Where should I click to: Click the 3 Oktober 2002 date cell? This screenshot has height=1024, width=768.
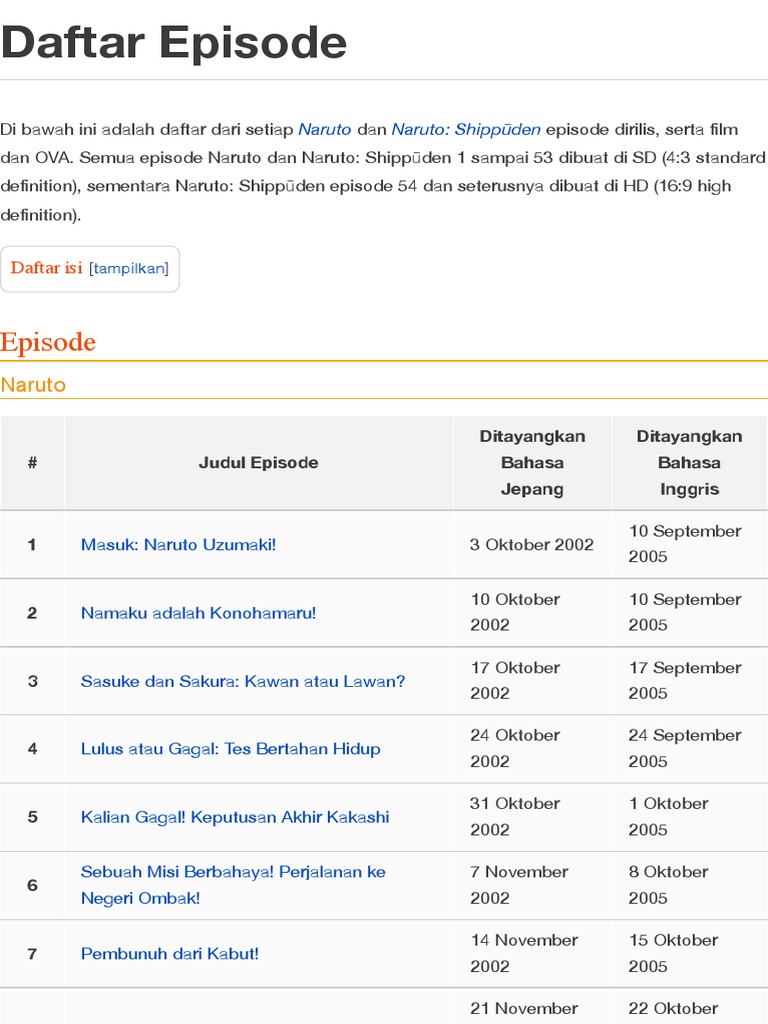pos(531,545)
